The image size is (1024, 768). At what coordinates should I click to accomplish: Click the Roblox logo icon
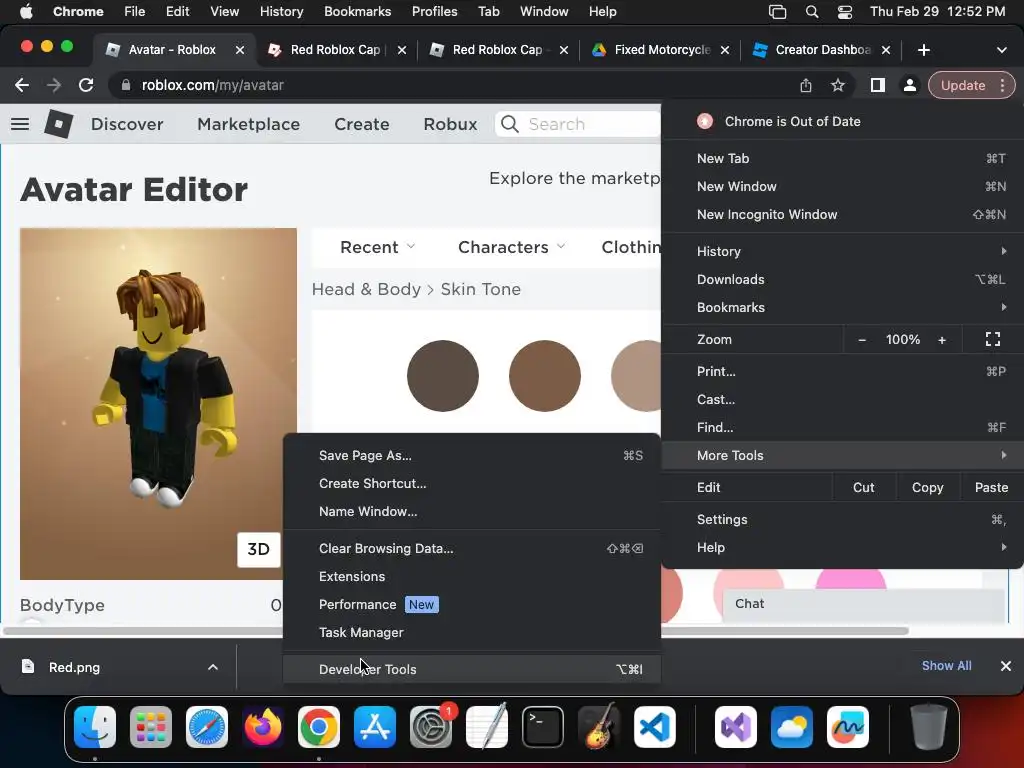pos(59,123)
